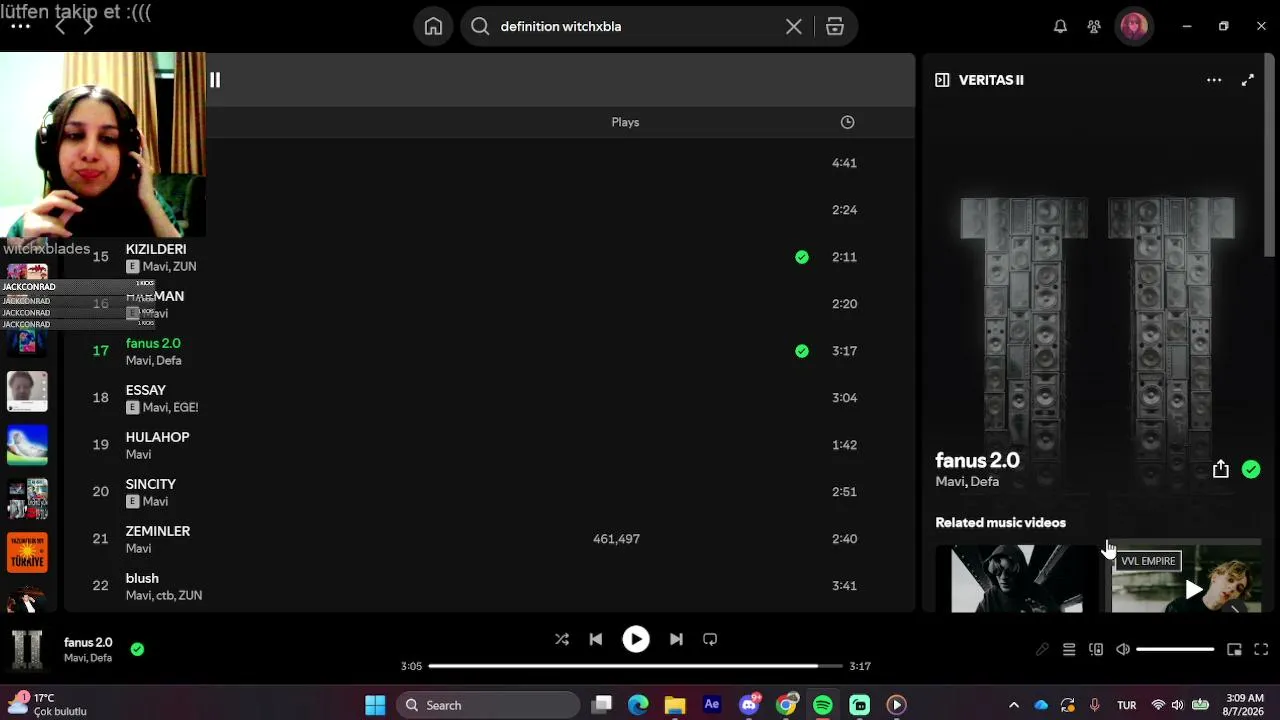Select the ESSAY track
Viewport: 1280px width, 720px height.
click(x=146, y=390)
